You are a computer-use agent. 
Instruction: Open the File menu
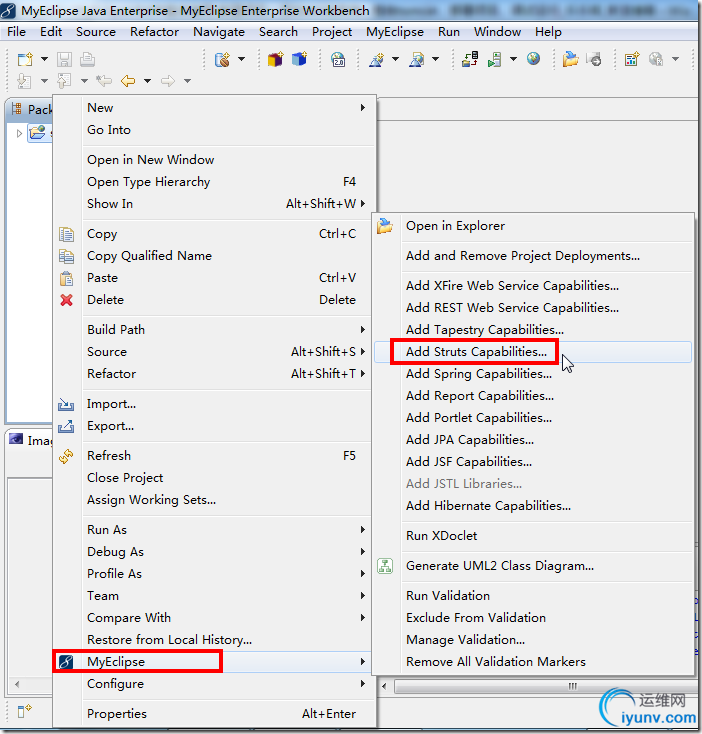tap(16, 32)
